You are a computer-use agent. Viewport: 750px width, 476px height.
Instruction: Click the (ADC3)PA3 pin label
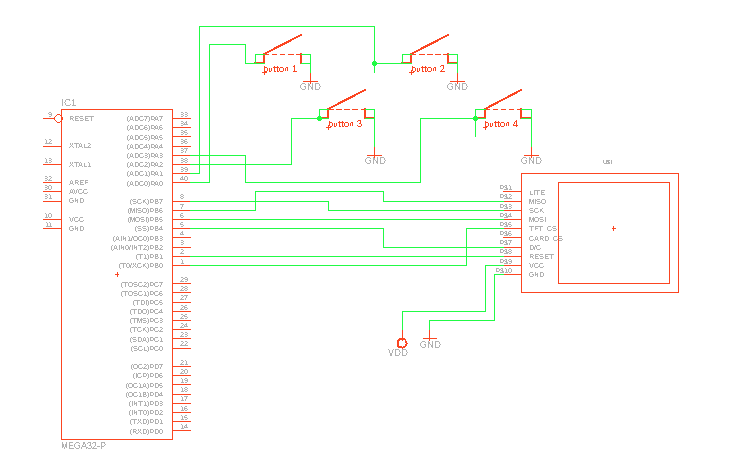[145, 156]
